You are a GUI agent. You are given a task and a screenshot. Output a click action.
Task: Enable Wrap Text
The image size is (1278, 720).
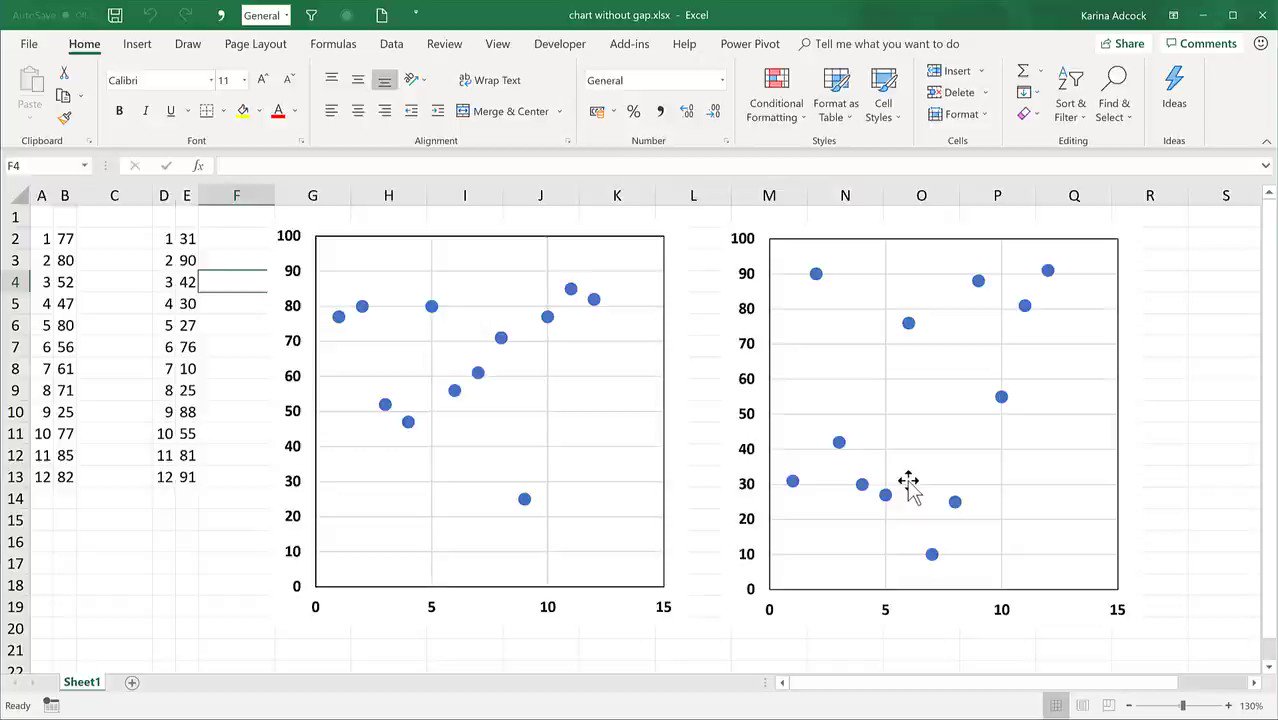[x=489, y=80]
